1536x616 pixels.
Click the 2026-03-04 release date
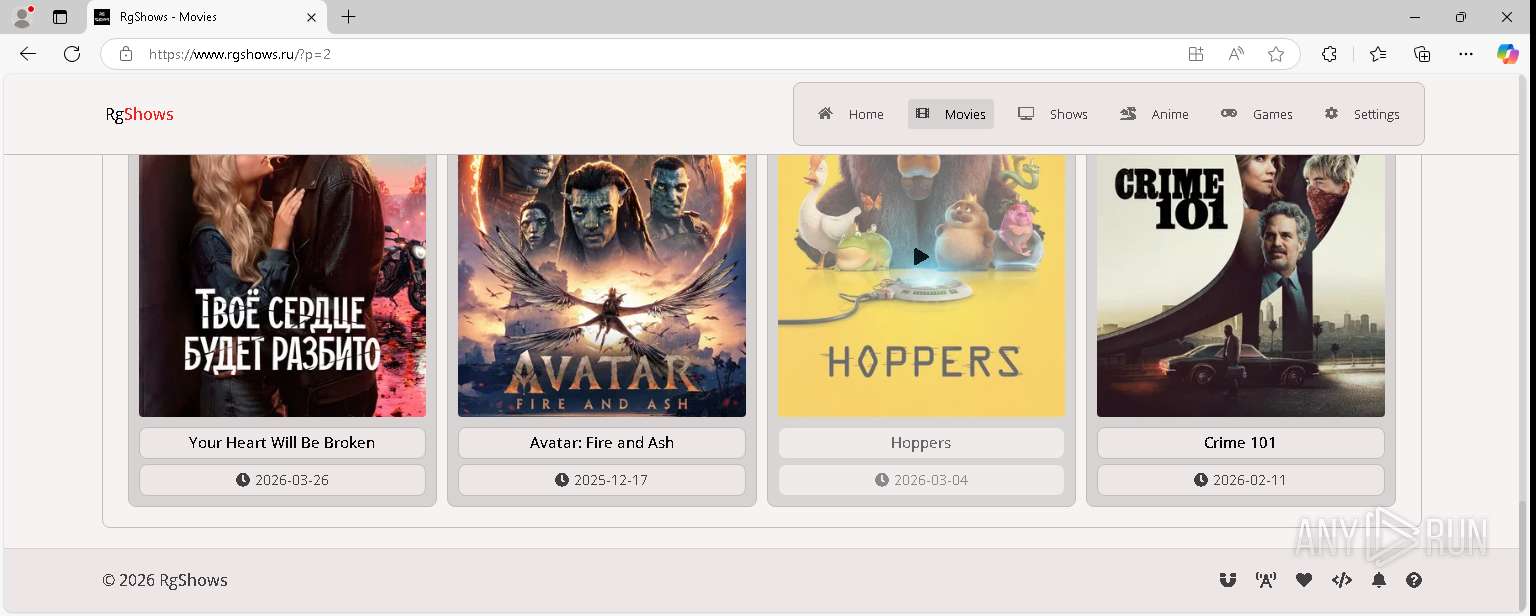[x=921, y=480]
